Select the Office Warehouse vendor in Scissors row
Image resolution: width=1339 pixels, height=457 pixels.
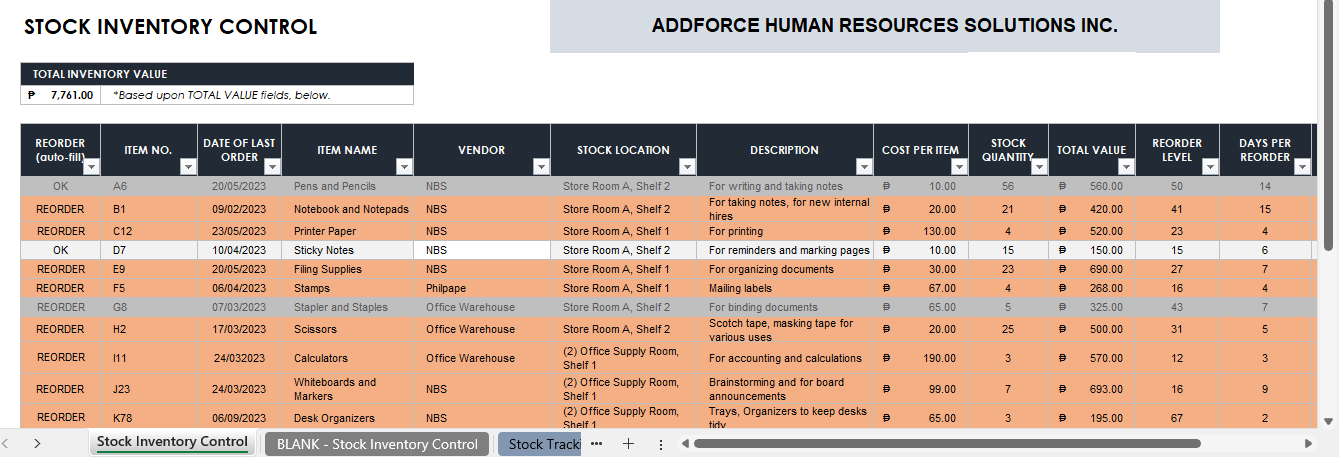[482, 329]
